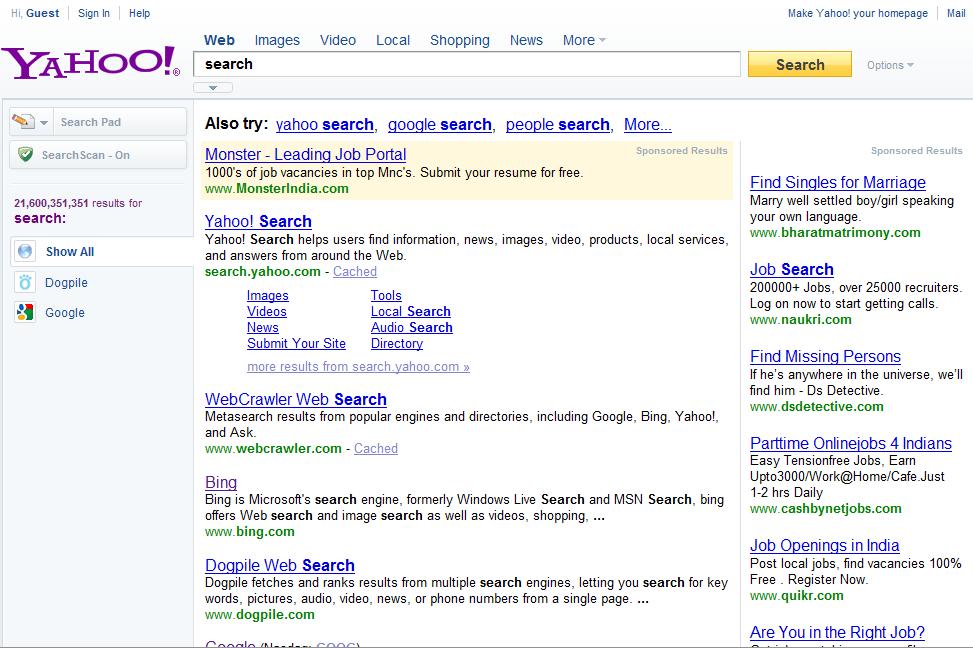The image size is (973, 648).
Task: Go to the News tab
Action: [526, 40]
